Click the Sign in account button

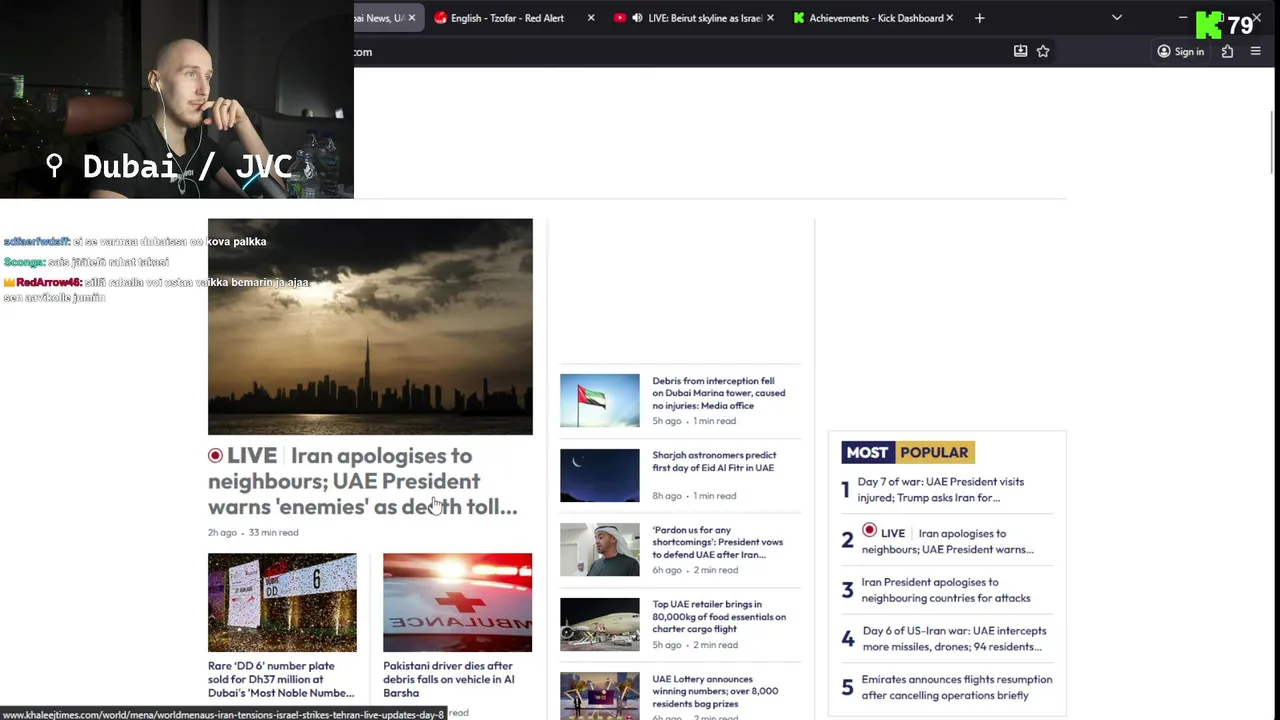[x=1180, y=51]
